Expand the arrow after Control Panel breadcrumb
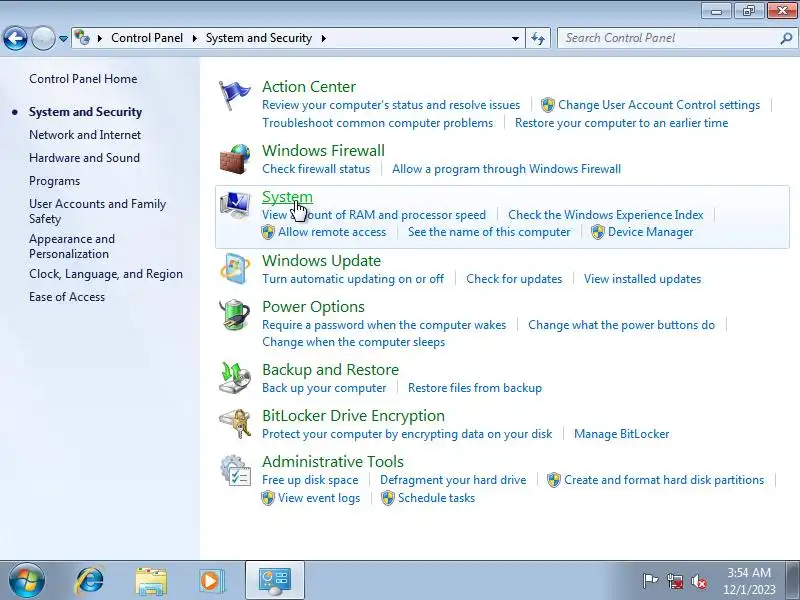This screenshot has width=800, height=600. click(194, 38)
